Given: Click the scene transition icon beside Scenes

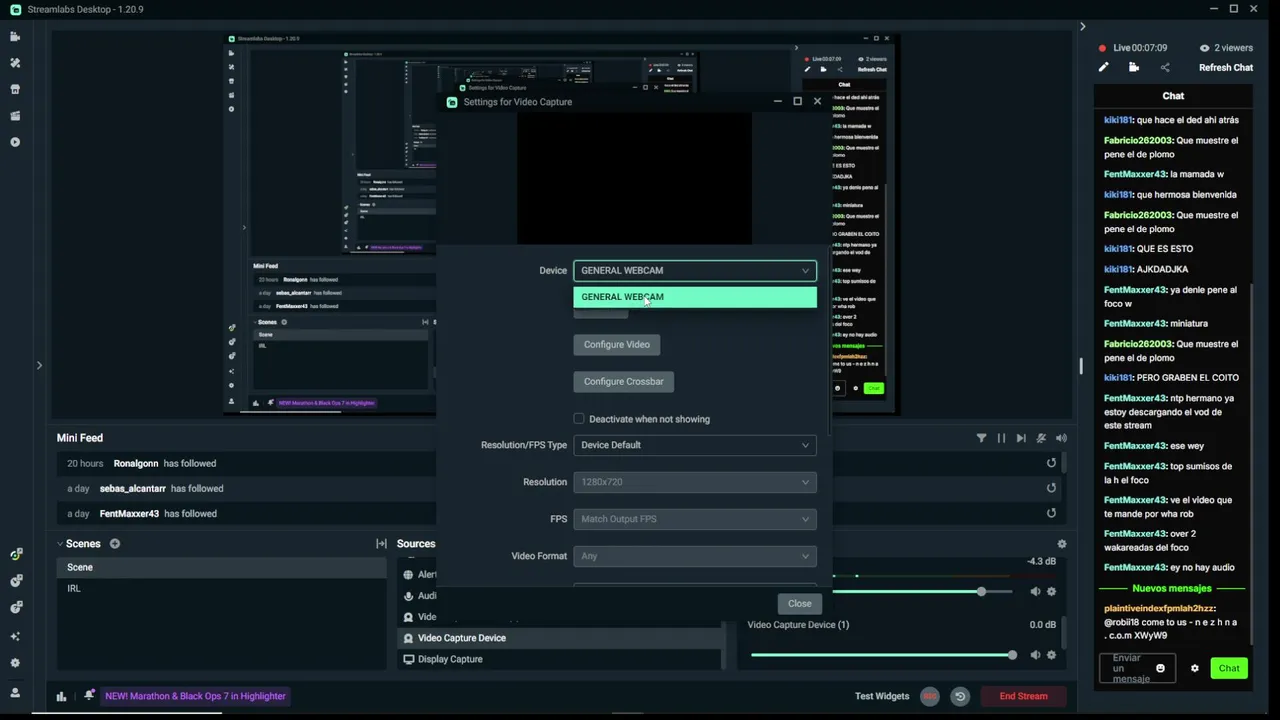Looking at the screenshot, I should click(381, 544).
